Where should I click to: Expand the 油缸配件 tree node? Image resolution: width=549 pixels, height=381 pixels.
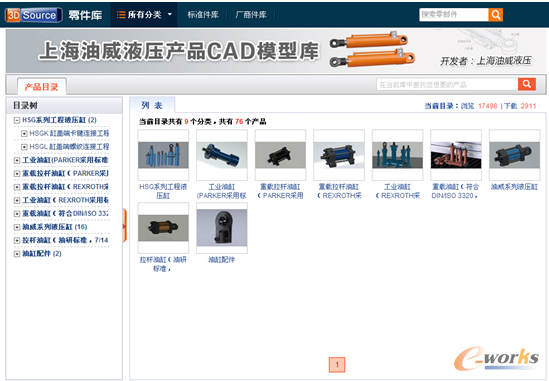click(16, 254)
